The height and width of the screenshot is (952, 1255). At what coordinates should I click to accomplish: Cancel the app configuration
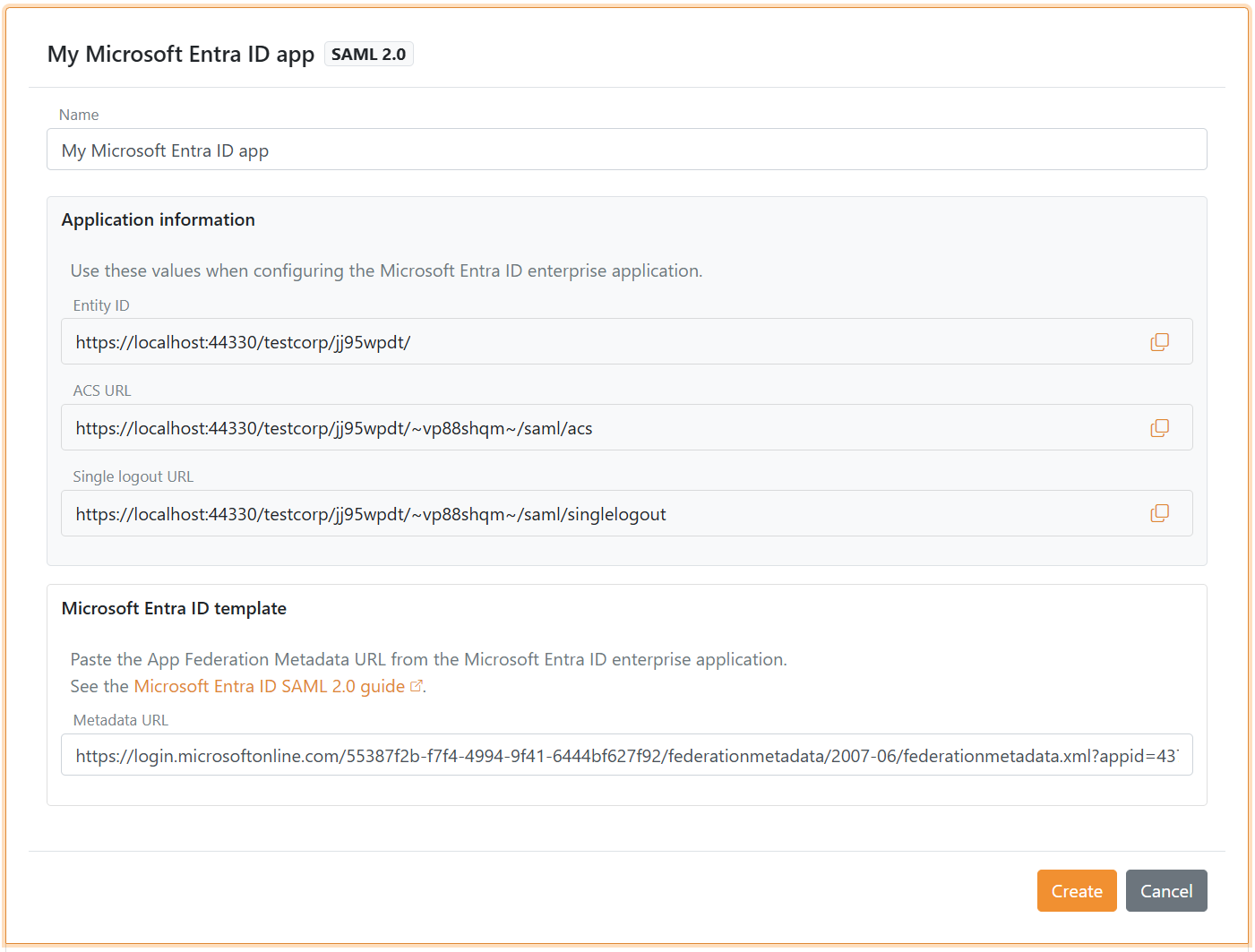tap(1166, 890)
